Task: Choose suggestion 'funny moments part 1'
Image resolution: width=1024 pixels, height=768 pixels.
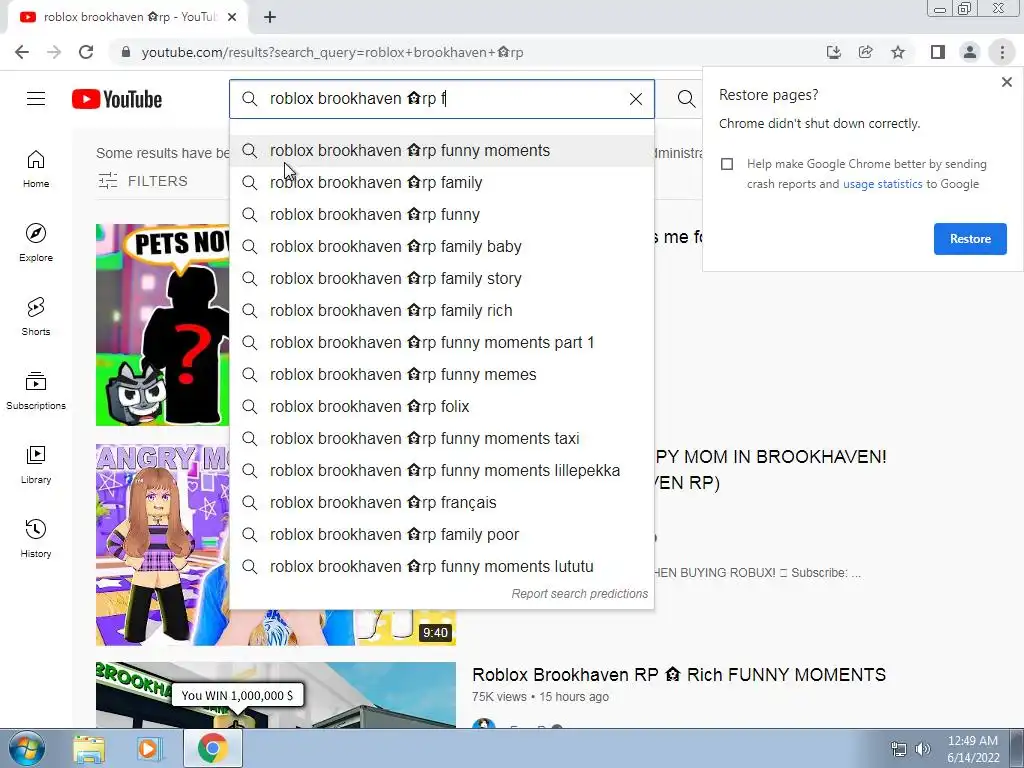Action: (x=441, y=343)
